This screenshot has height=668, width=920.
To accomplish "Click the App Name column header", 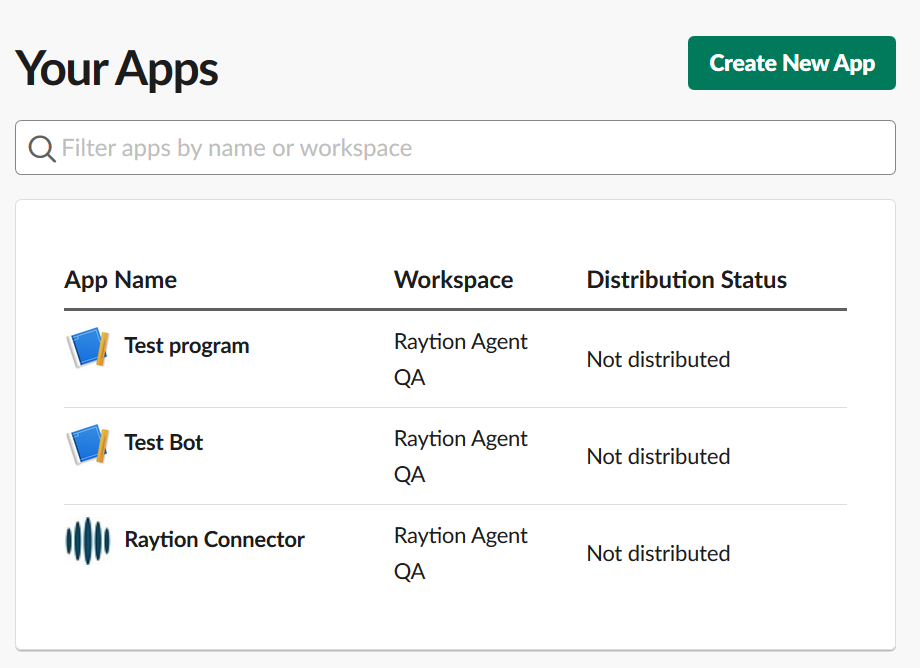I will point(120,280).
